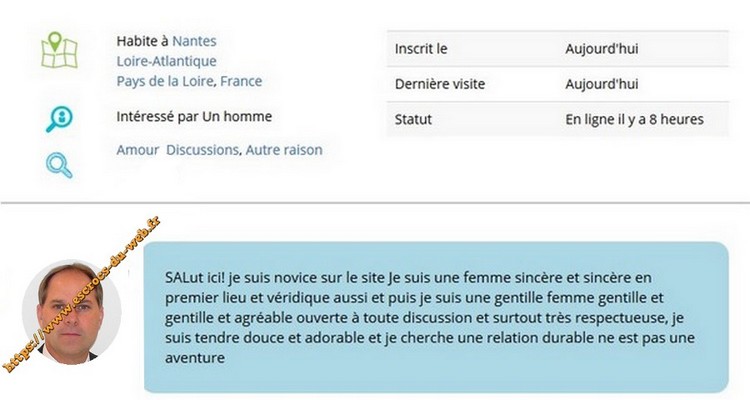
Task: Open the round profile photo
Action: point(71,311)
